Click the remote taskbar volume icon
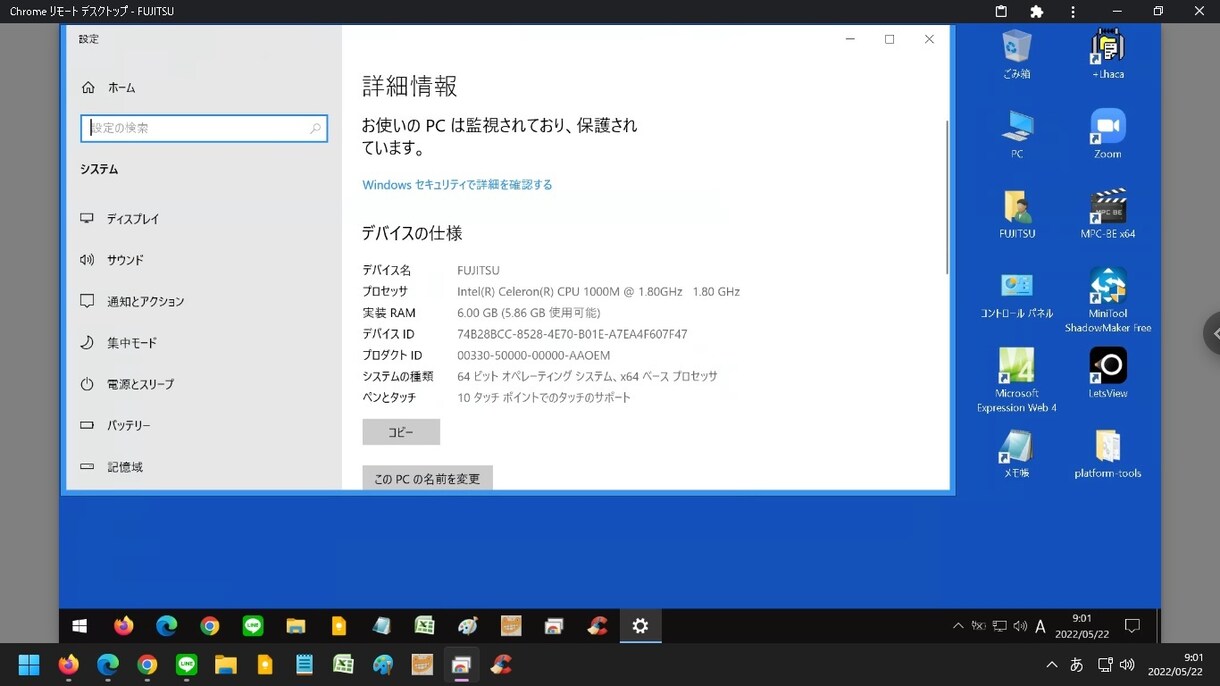Screen dimensions: 1220x686 (1020, 626)
